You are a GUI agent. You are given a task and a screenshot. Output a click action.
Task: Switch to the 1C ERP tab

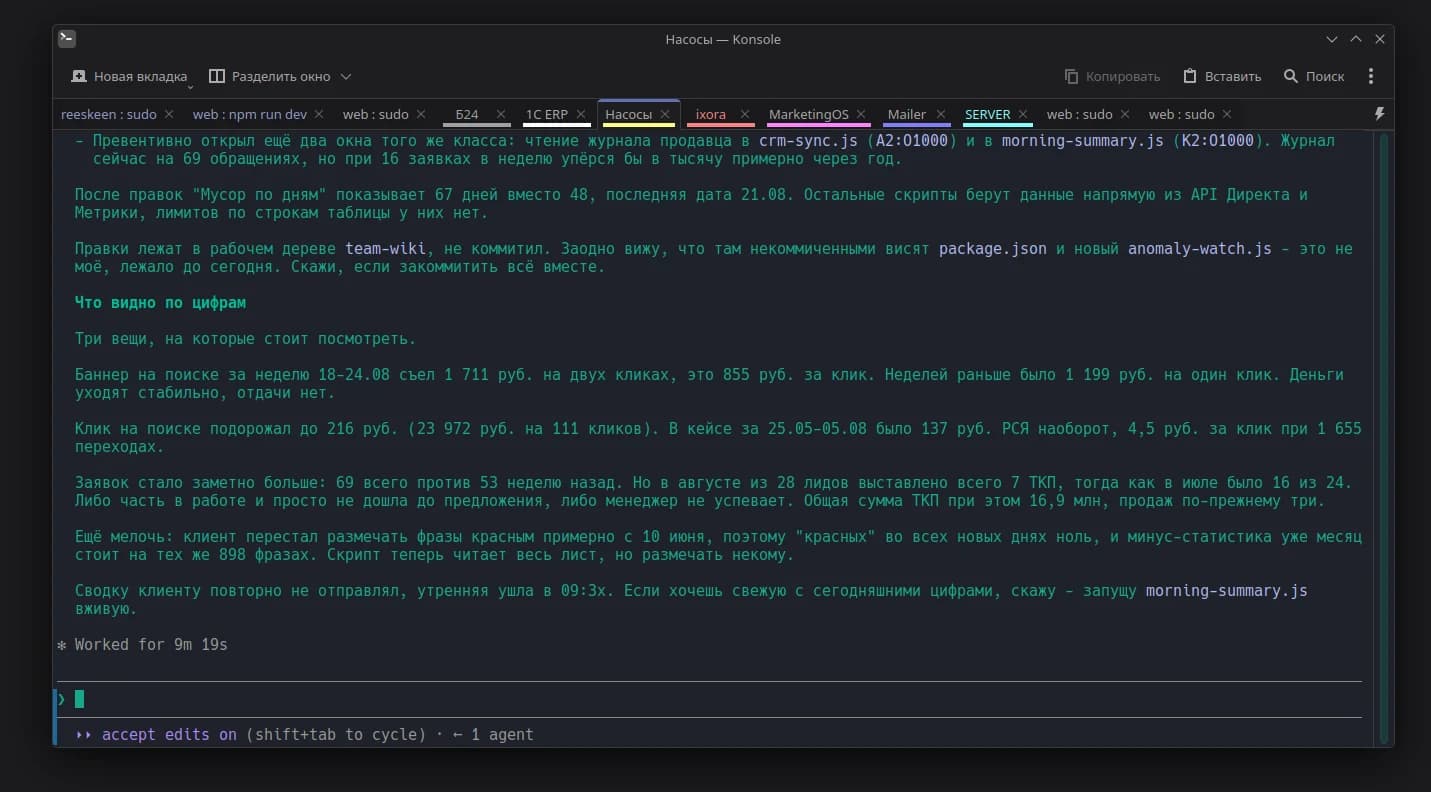click(x=546, y=114)
